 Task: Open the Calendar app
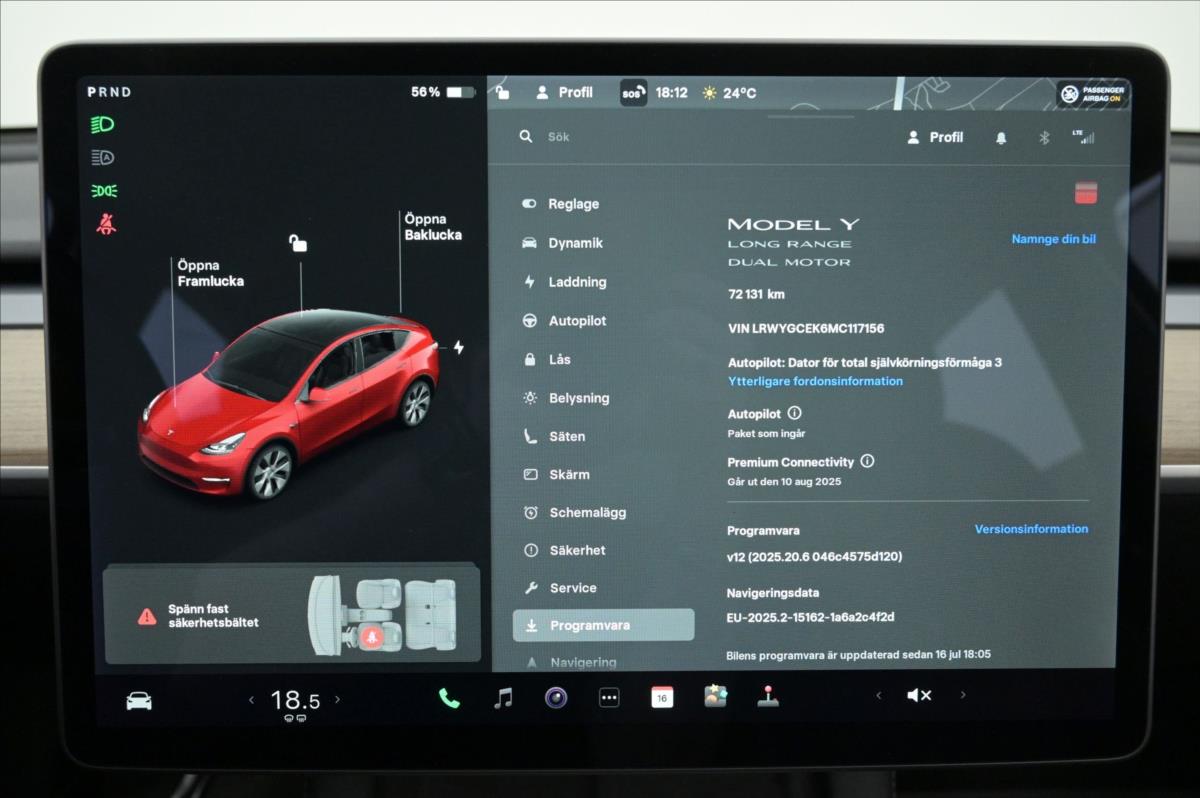click(662, 698)
